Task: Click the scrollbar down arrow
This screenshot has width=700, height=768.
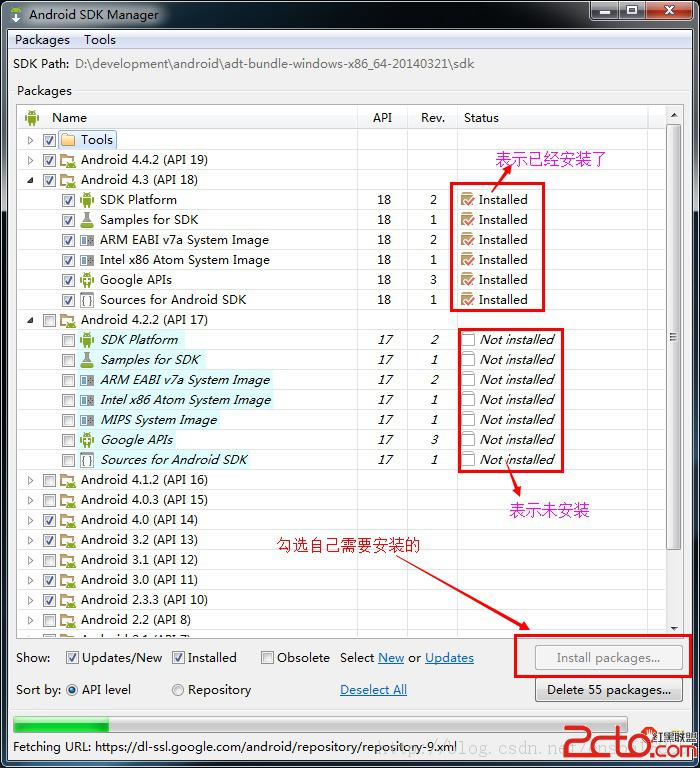Action: click(674, 628)
